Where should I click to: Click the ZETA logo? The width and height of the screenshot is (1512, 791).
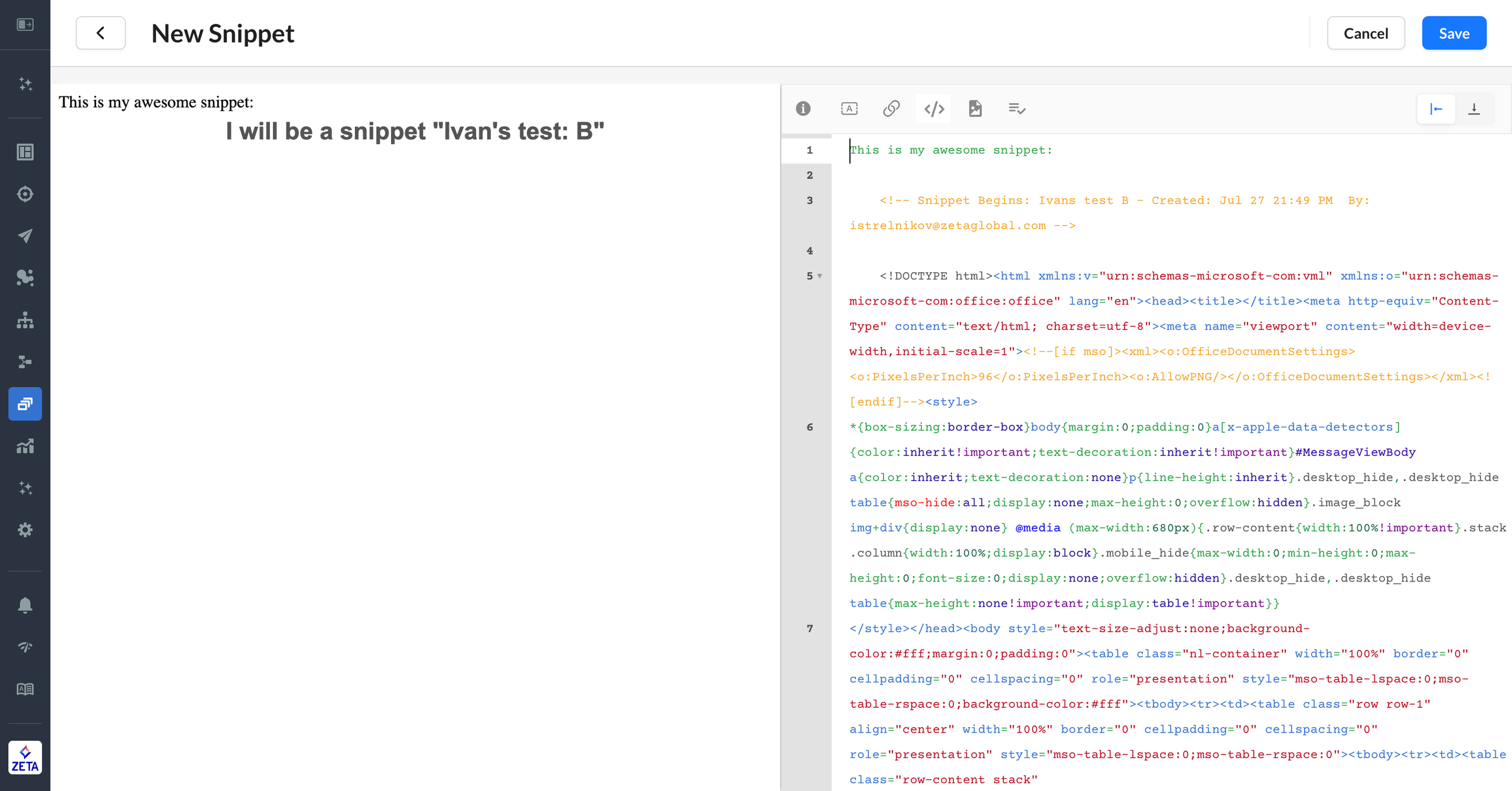click(25, 757)
